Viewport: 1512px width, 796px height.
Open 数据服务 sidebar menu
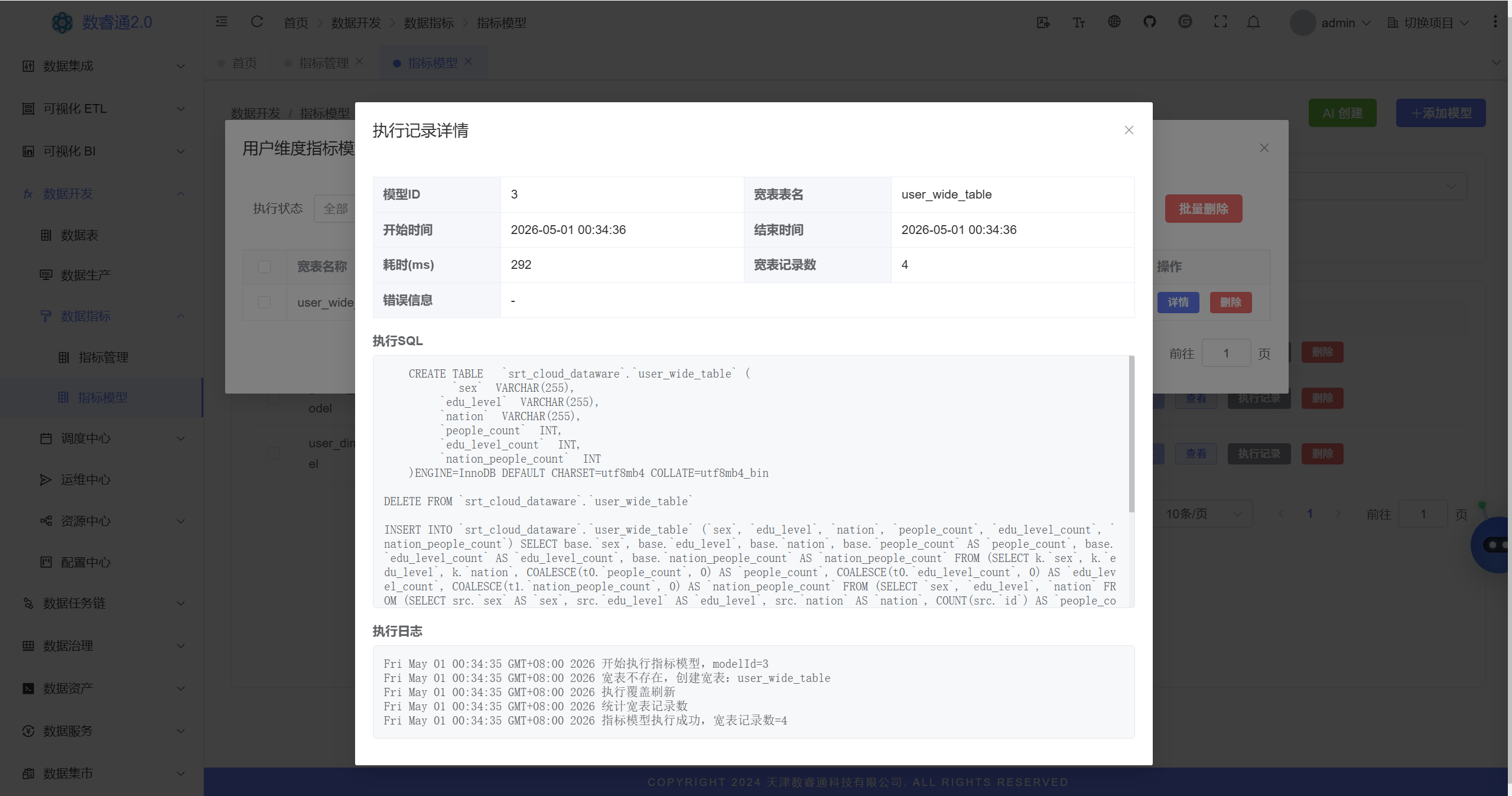click(x=102, y=731)
